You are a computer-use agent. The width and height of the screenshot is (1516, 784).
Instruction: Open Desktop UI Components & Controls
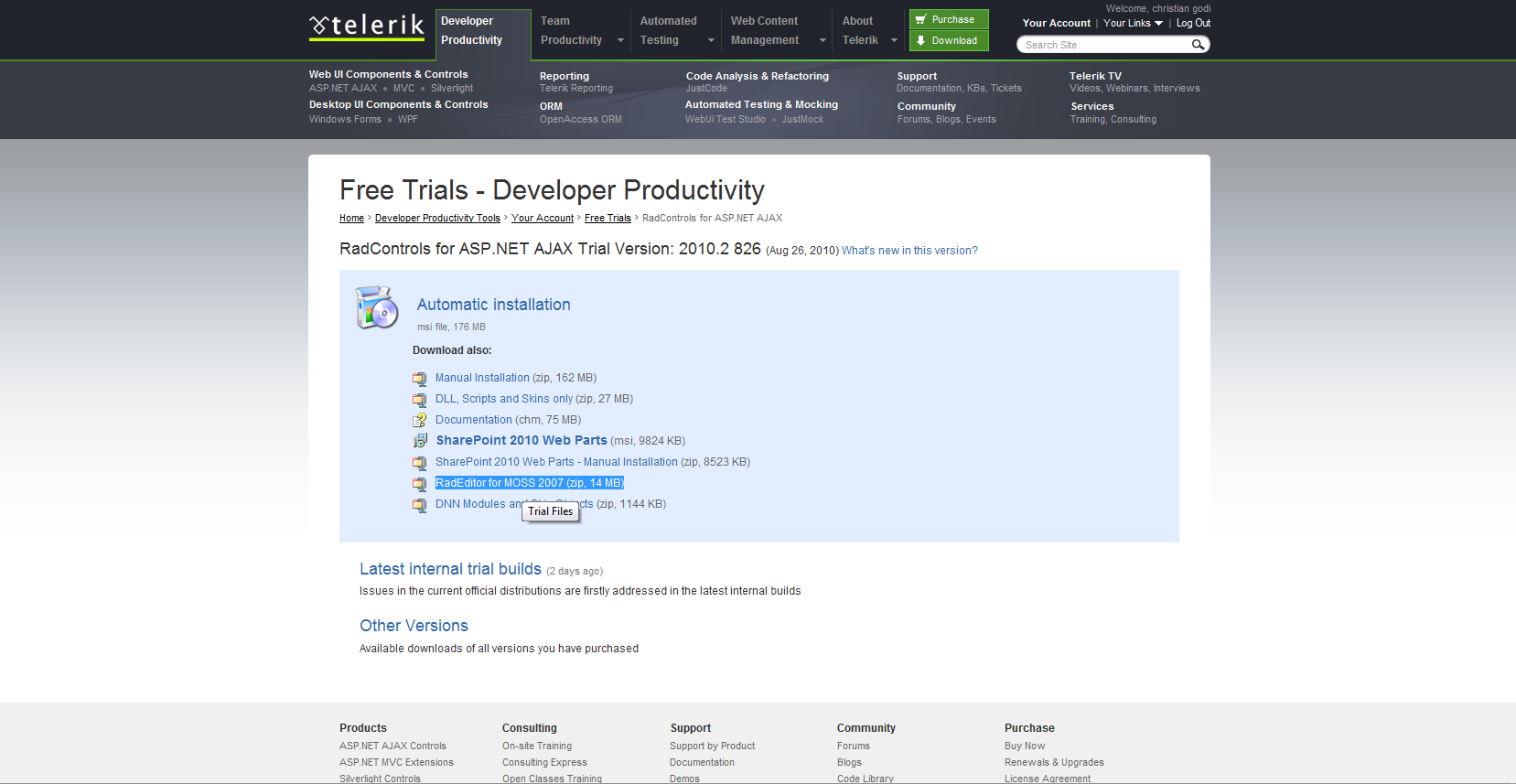click(x=399, y=104)
